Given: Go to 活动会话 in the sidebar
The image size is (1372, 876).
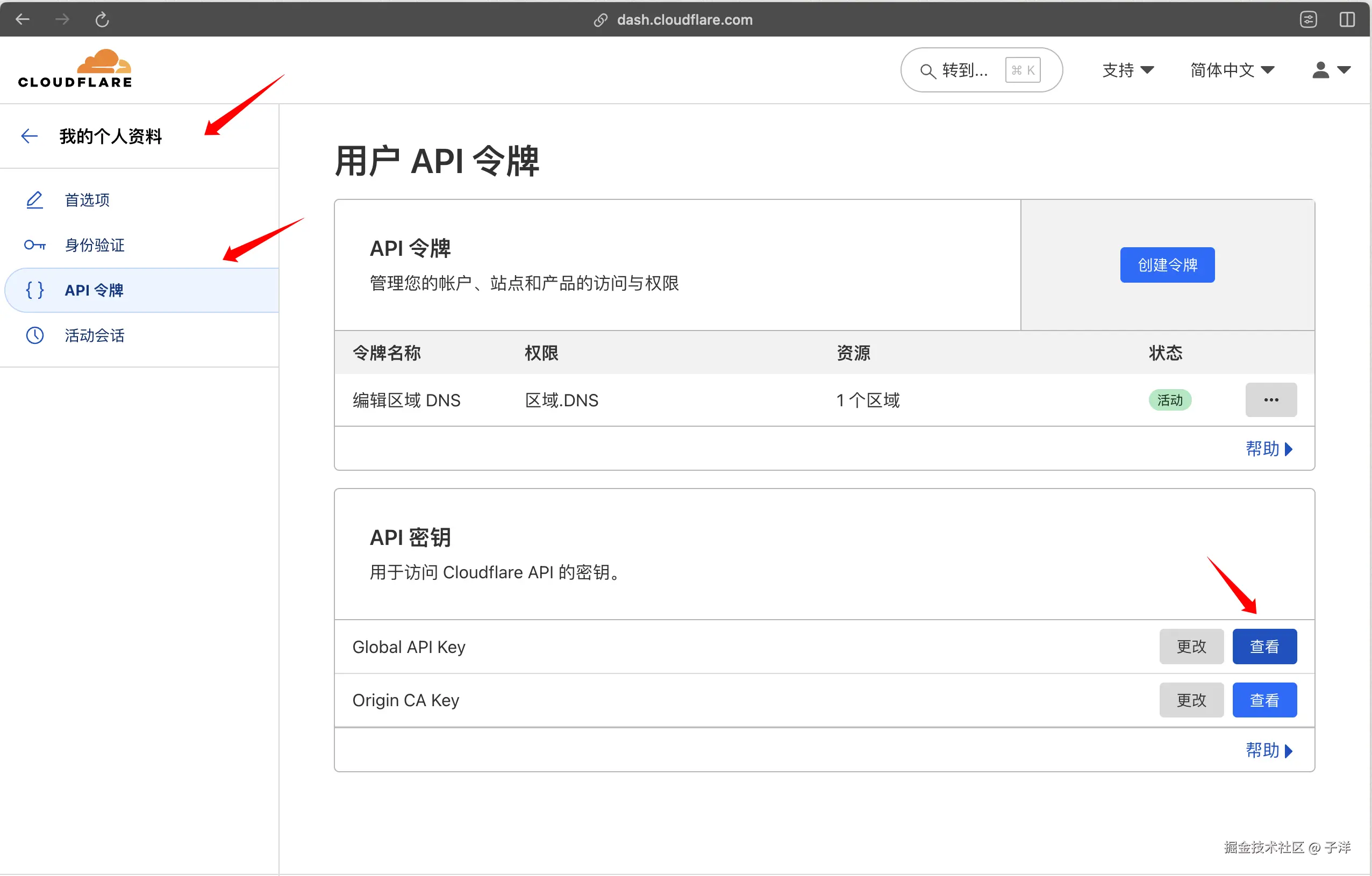Looking at the screenshot, I should click(94, 335).
